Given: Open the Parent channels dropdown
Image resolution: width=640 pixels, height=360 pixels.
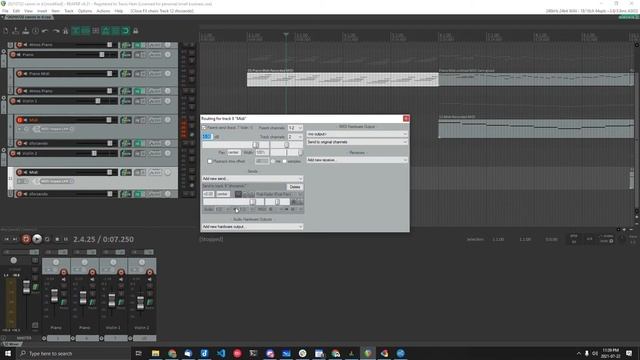Looking at the screenshot, I should click(x=295, y=128).
